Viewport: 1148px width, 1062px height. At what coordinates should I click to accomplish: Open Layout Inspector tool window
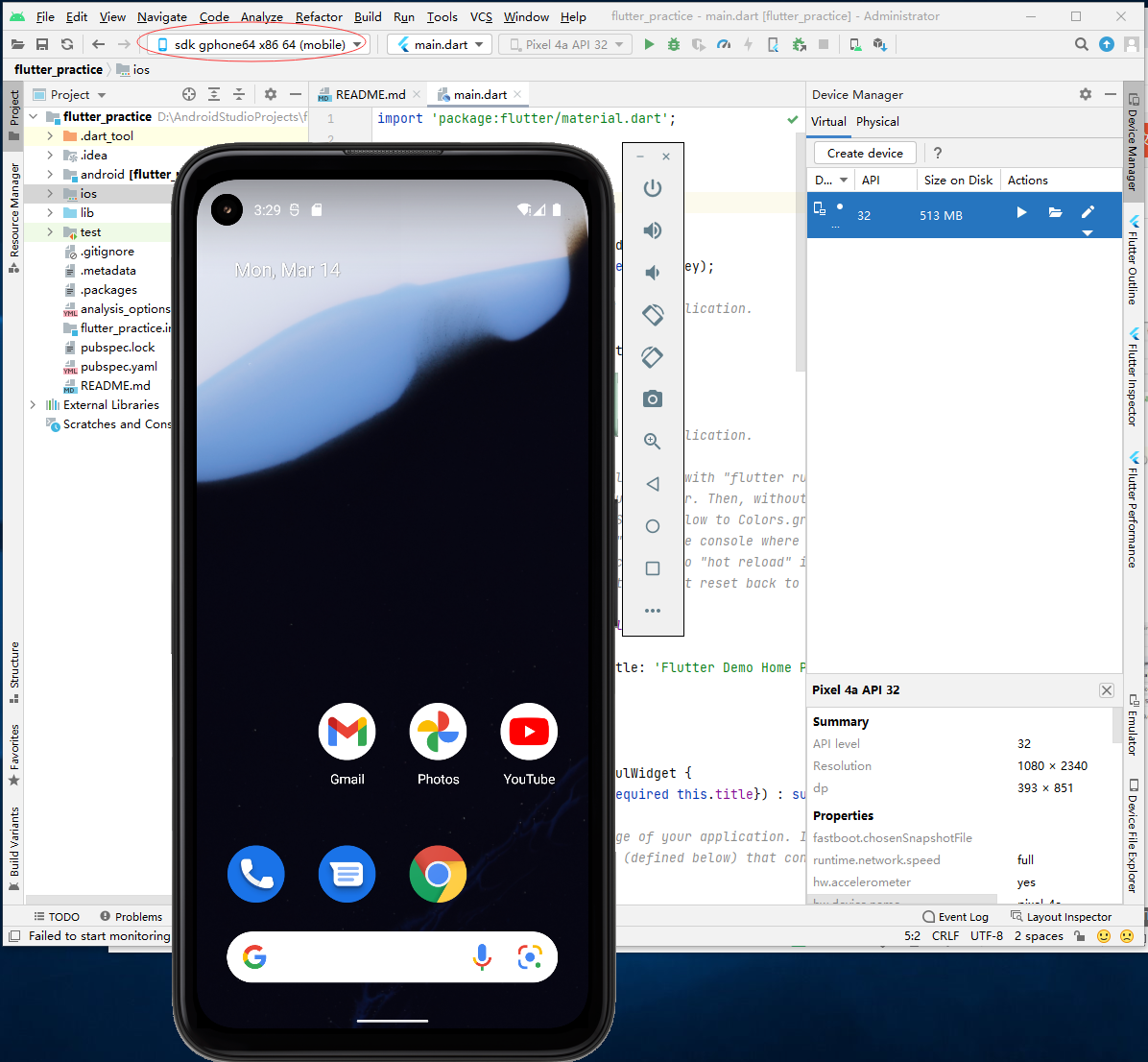(x=1061, y=917)
